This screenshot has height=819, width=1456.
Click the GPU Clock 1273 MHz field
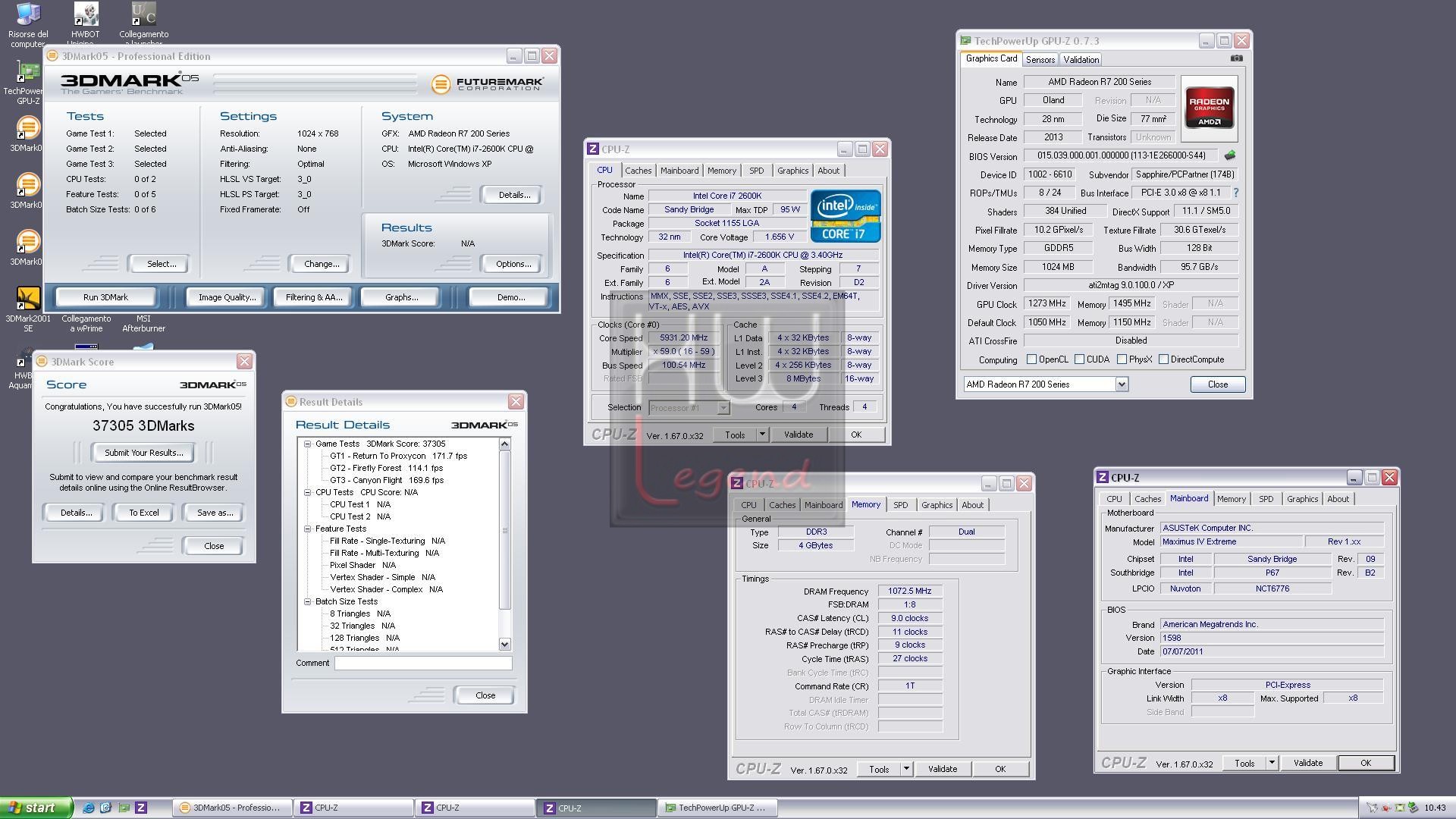click(x=1046, y=303)
